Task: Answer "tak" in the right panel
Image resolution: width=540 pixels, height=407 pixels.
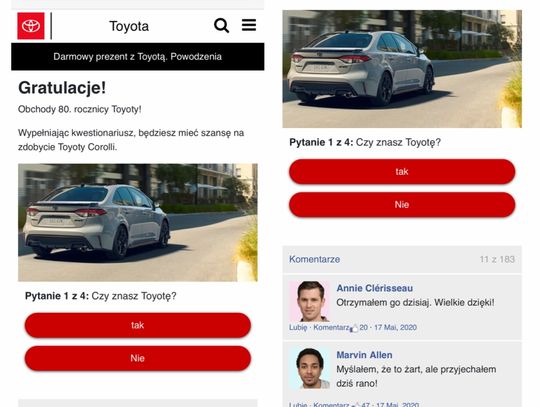Action: tap(402, 171)
